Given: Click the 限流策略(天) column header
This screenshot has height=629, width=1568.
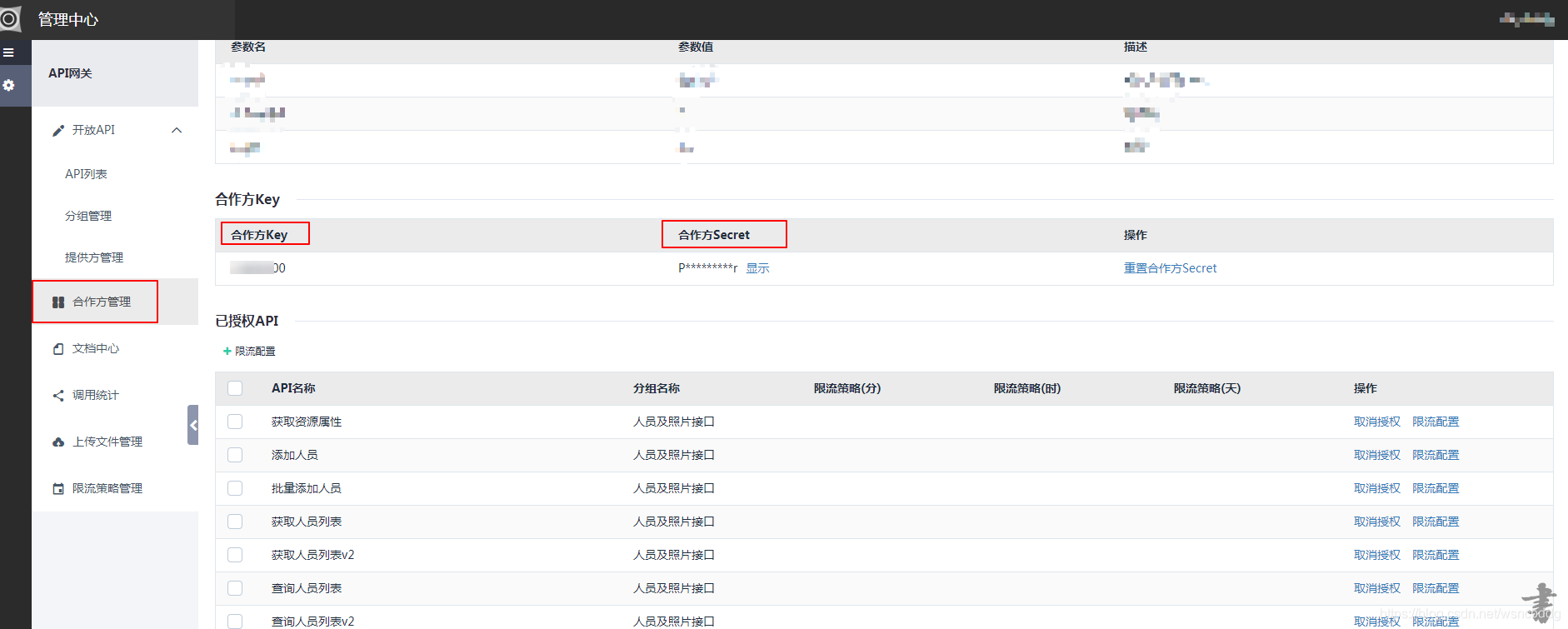Looking at the screenshot, I should point(1206,388).
